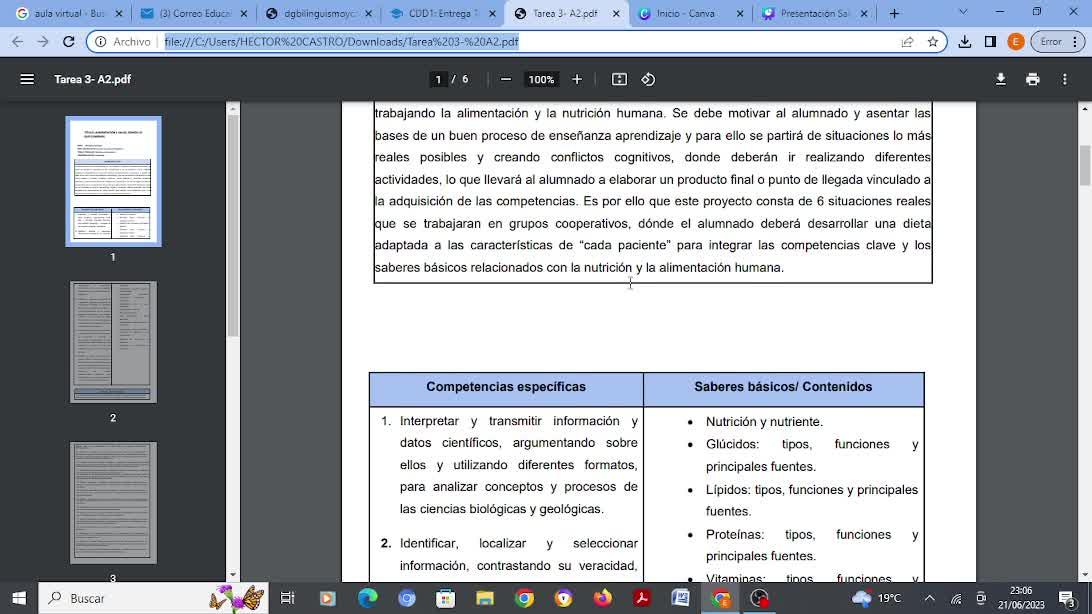Open the PDF viewer more actions menu
1092x614 pixels.
click(x=1065, y=79)
